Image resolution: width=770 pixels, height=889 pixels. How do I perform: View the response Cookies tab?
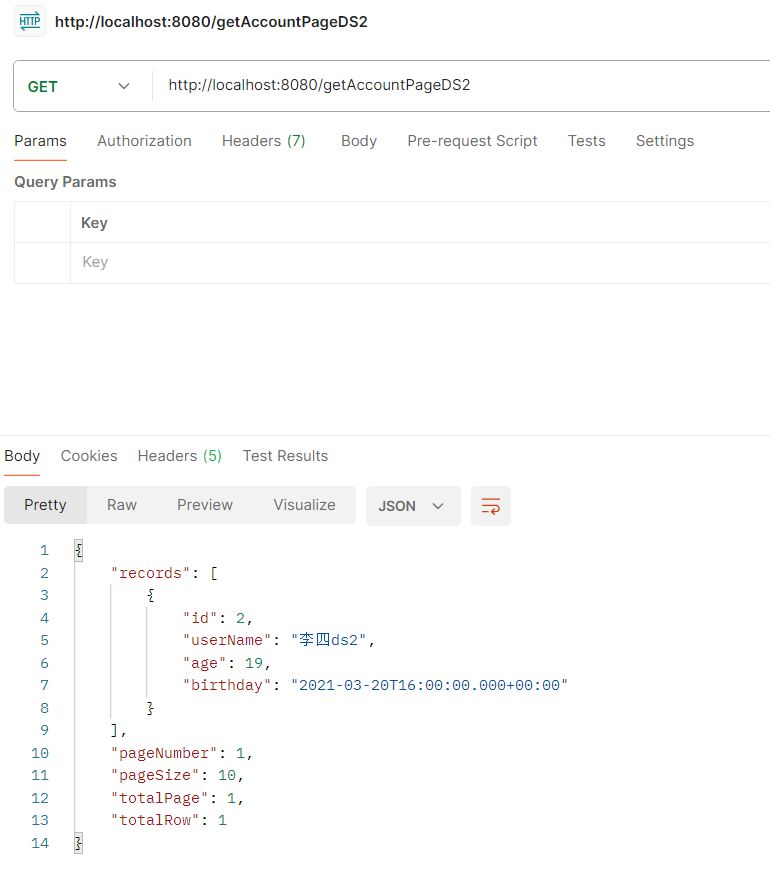point(89,456)
